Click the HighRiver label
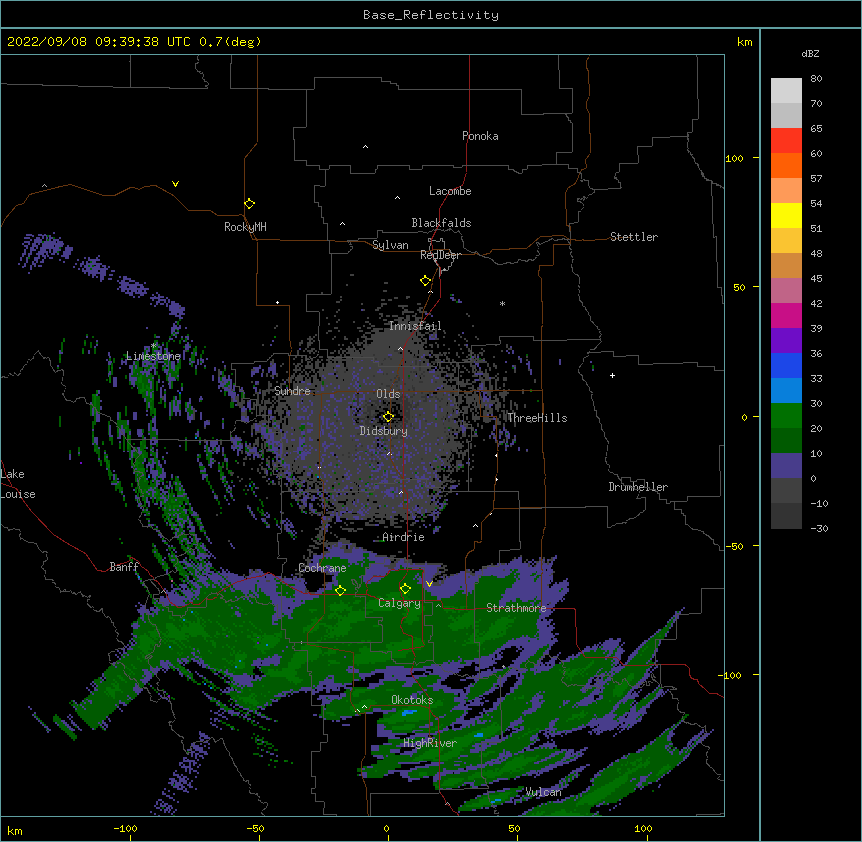Screen dimensions: 862x842 430,743
